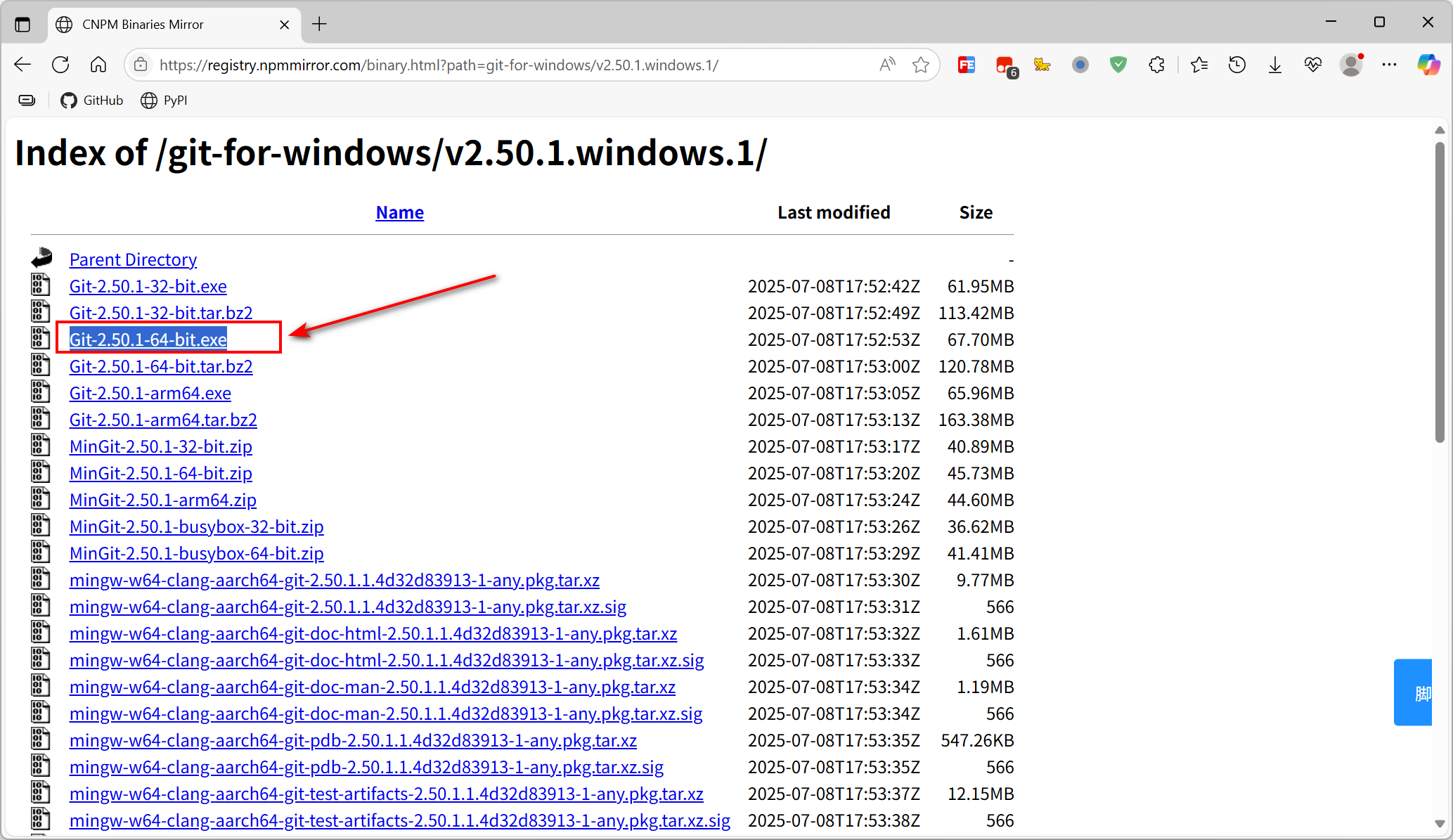Download MinGit-2.50.1-arm64.zip
Screen dimensions: 1453x840
[x=162, y=500]
